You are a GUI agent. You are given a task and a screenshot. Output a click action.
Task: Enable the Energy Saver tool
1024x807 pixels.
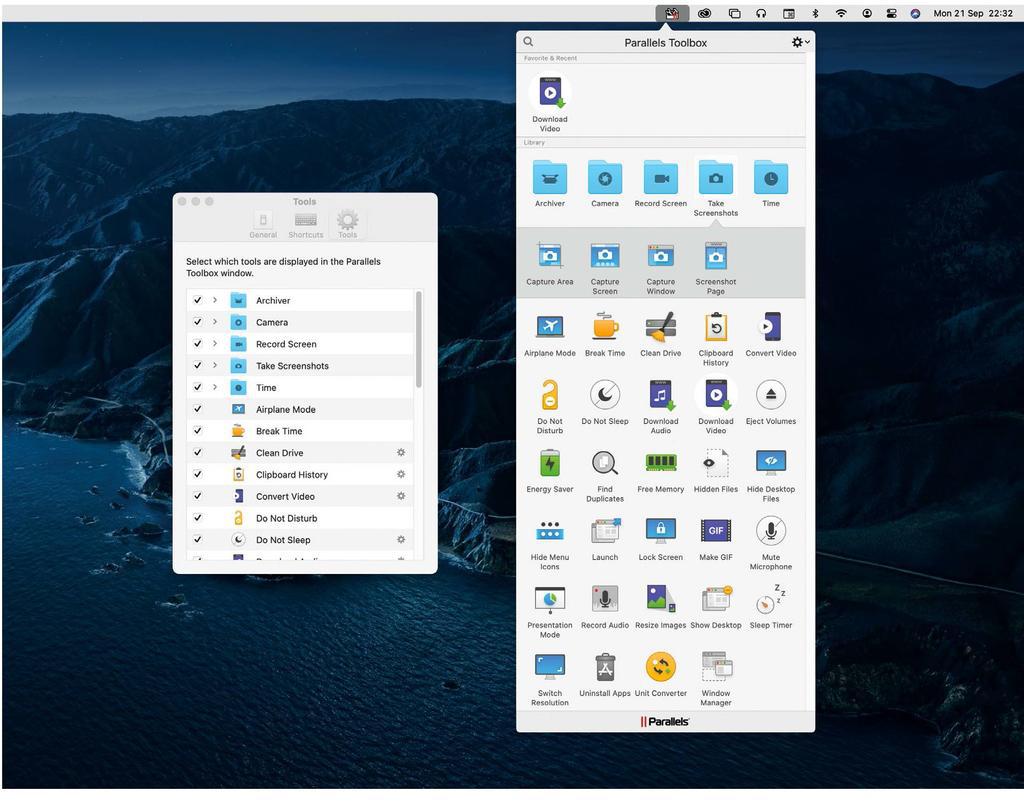[x=550, y=463]
